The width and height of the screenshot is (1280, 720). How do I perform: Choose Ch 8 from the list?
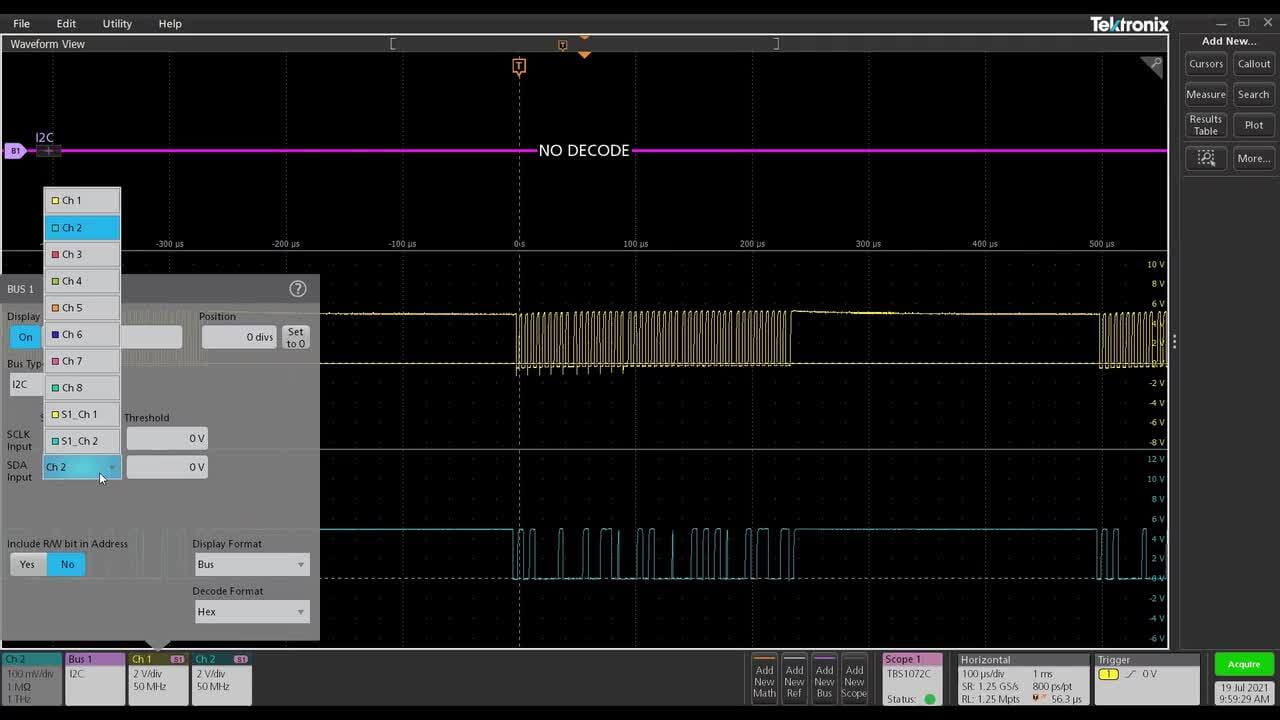click(82, 388)
